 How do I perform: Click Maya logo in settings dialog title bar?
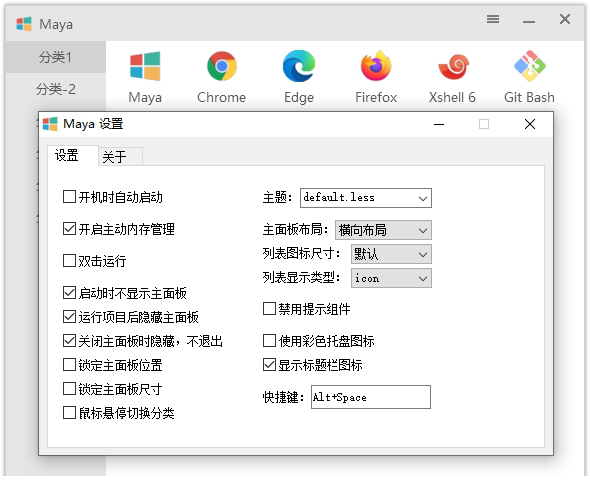point(50,124)
